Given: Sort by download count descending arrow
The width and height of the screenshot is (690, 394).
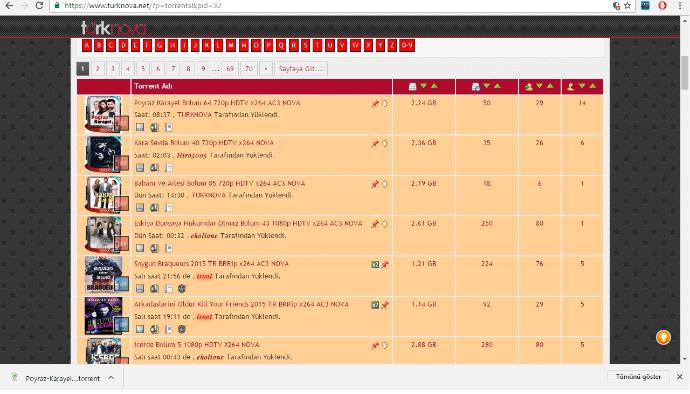Looking at the screenshot, I should (487, 86).
